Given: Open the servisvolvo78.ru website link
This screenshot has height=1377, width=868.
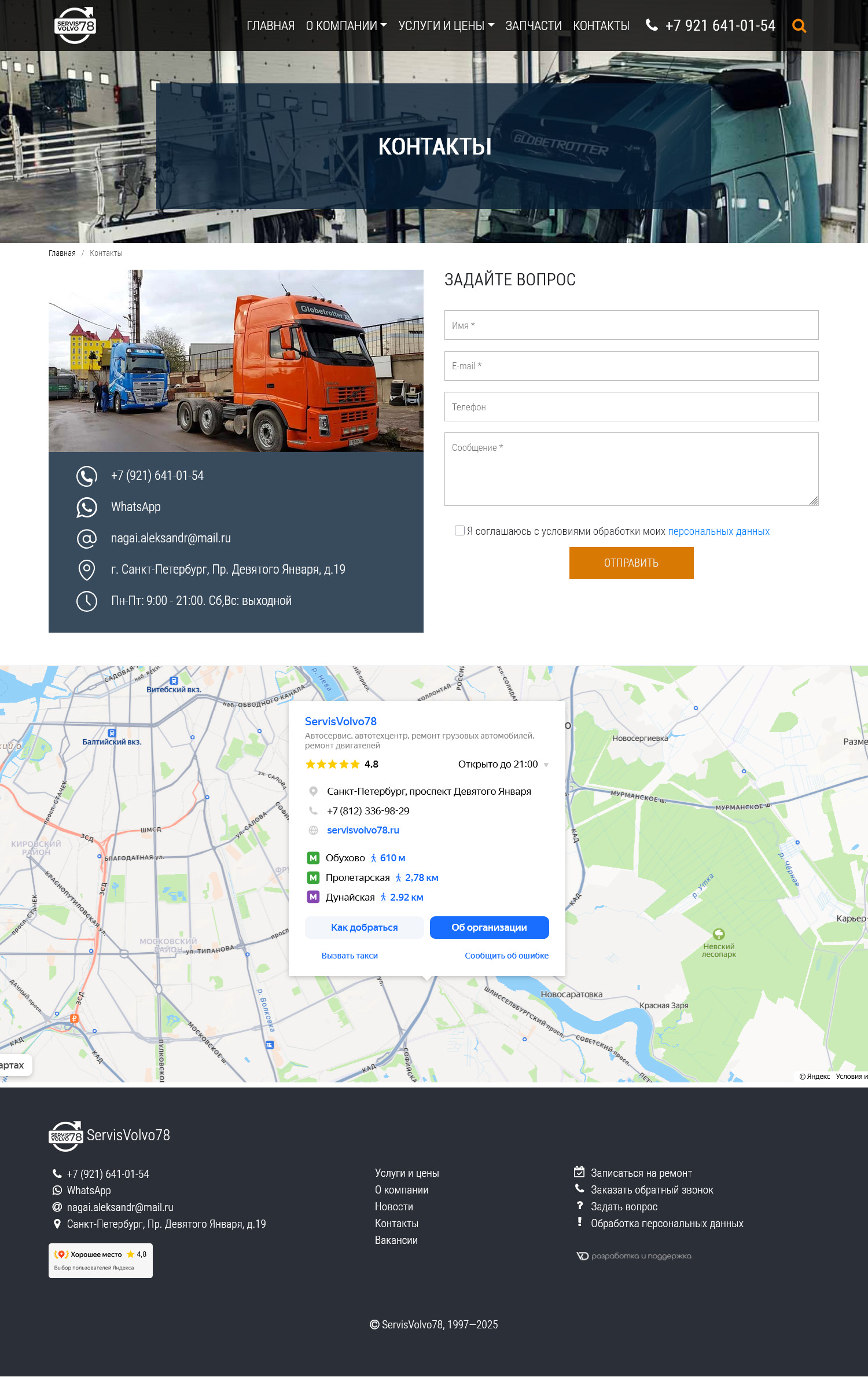Looking at the screenshot, I should coord(363,831).
